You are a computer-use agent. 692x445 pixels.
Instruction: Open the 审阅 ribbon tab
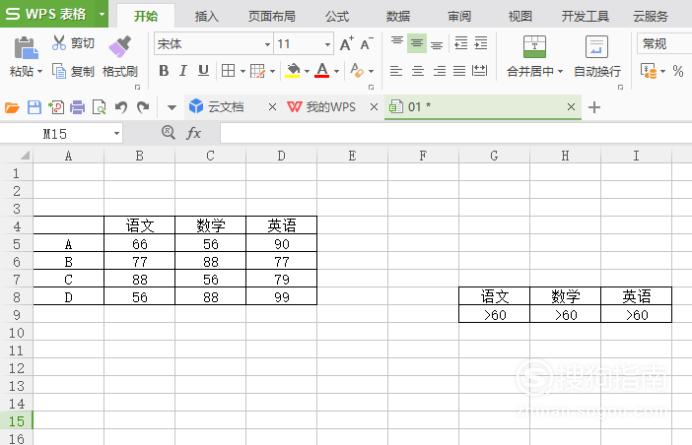pos(459,16)
